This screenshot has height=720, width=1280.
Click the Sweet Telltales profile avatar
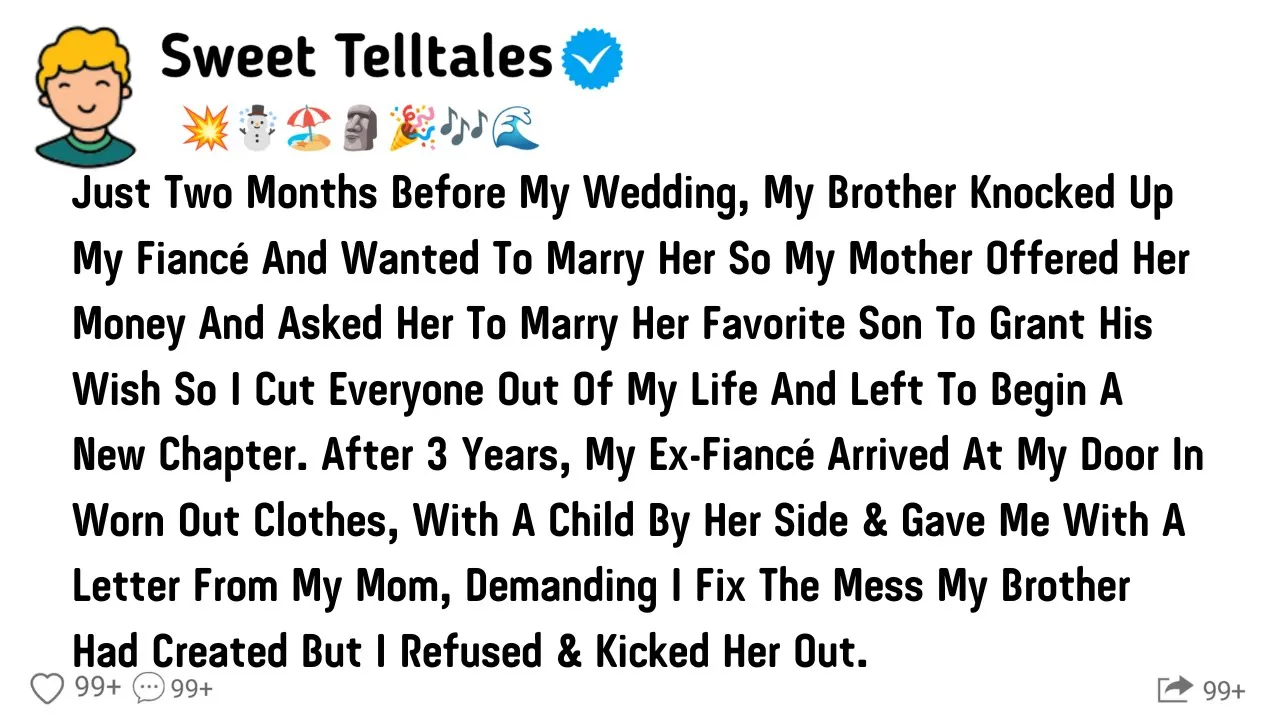[85, 95]
